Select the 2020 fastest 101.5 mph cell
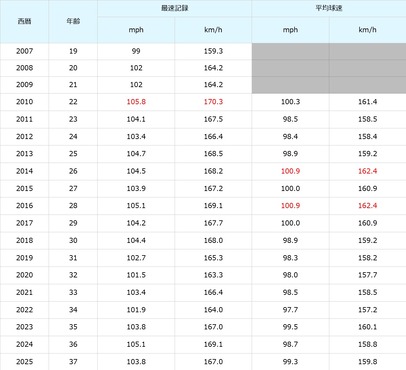Screen dimensions: 406x370 (136, 275)
